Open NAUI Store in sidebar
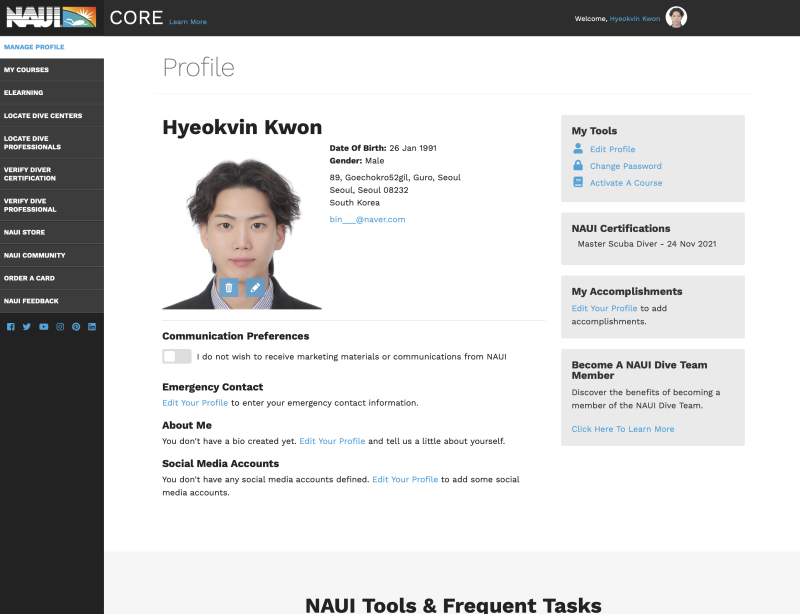 pyautogui.click(x=52, y=232)
